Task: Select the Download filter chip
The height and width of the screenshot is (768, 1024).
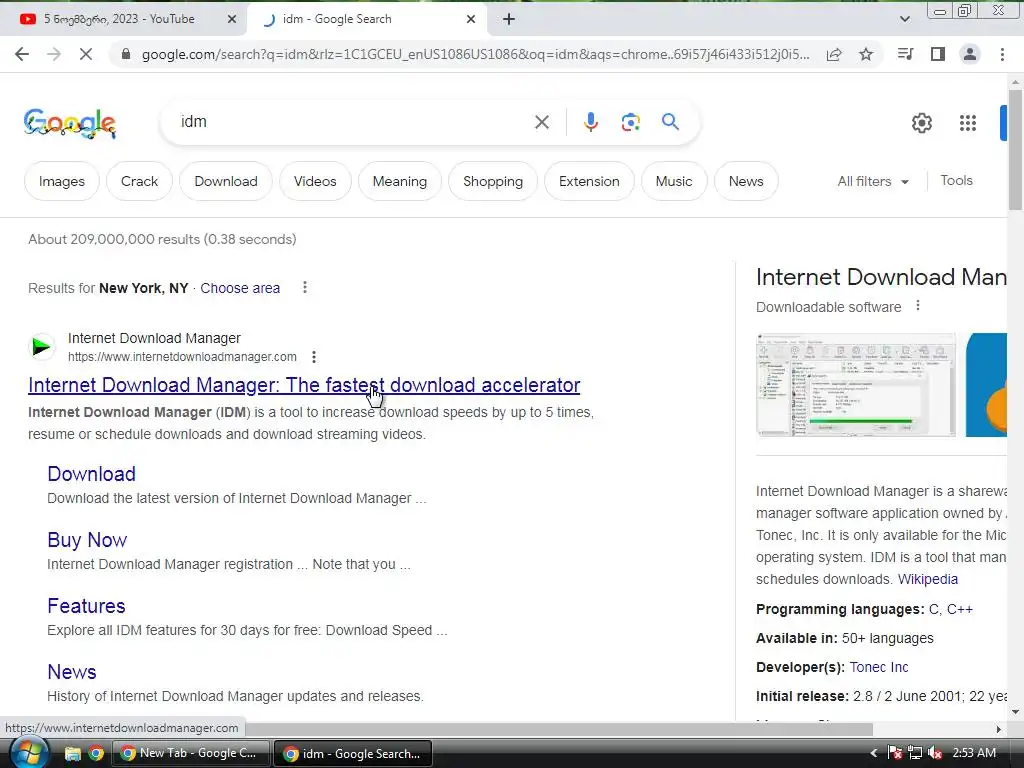Action: click(x=226, y=182)
